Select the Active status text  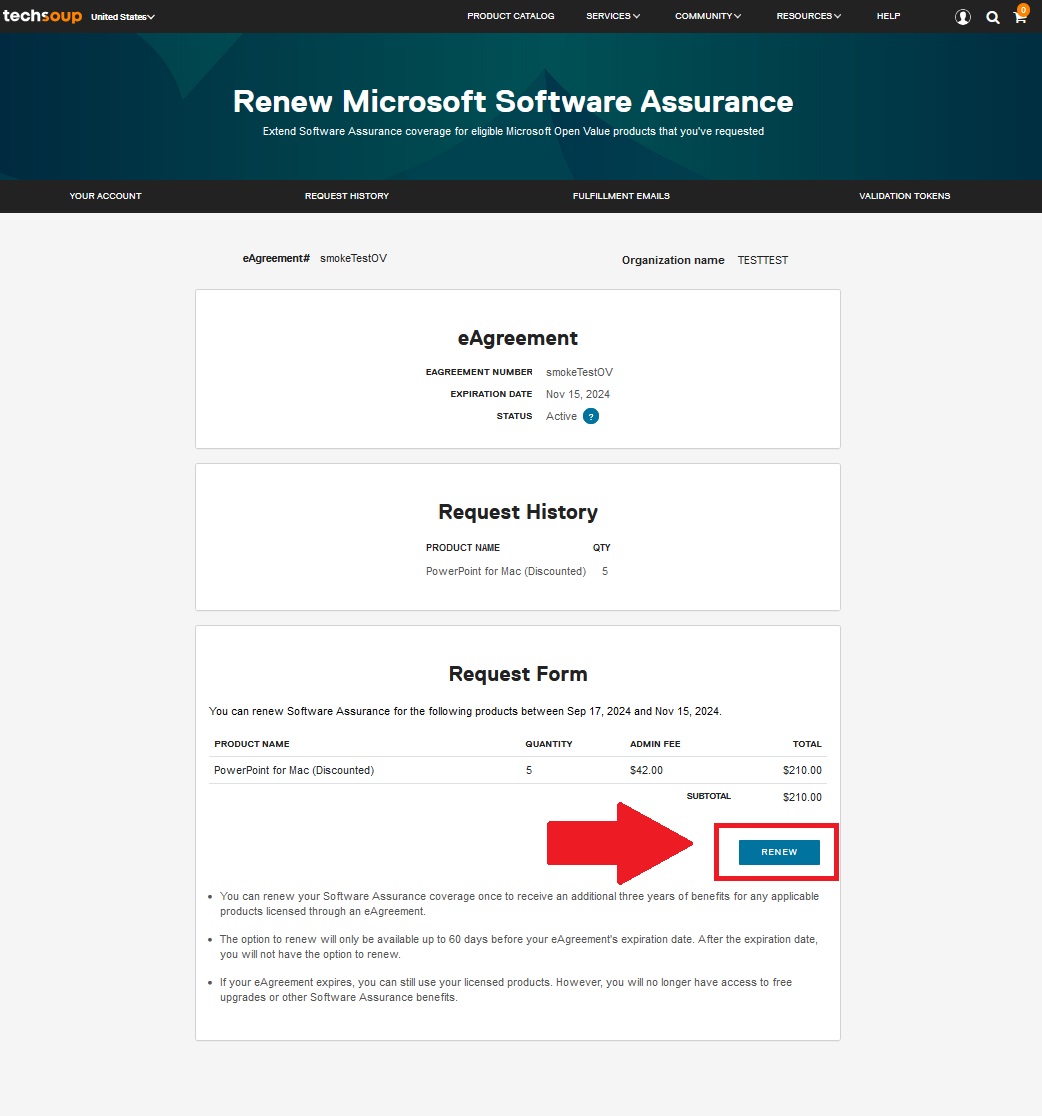pos(562,416)
